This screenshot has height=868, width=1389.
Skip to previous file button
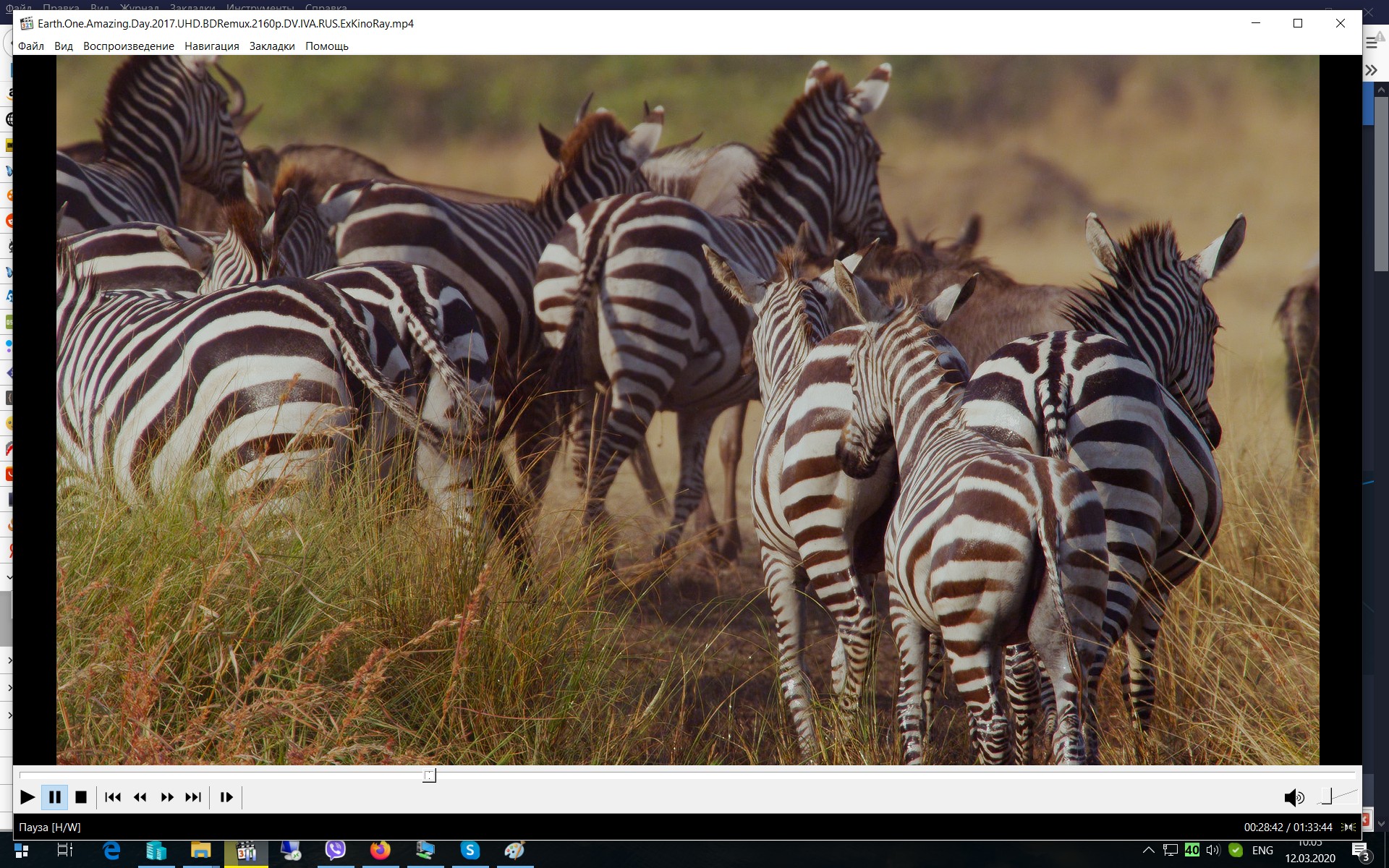click(x=113, y=797)
